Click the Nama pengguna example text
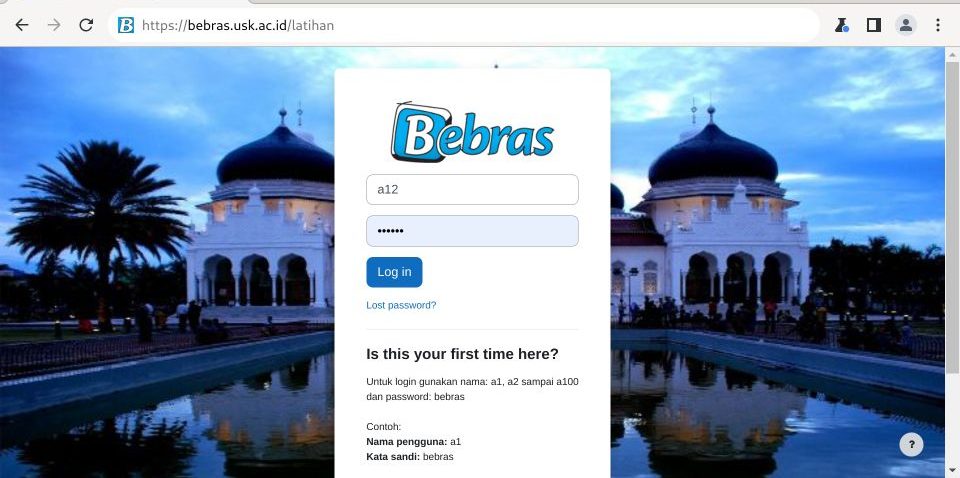Screen dimensions: 960x478 [413, 442]
